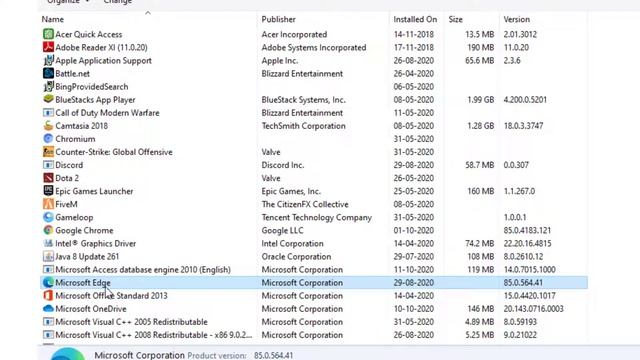This screenshot has height=360, width=640.
Task: Sort list by the Publisher column header
Action: (278, 19)
